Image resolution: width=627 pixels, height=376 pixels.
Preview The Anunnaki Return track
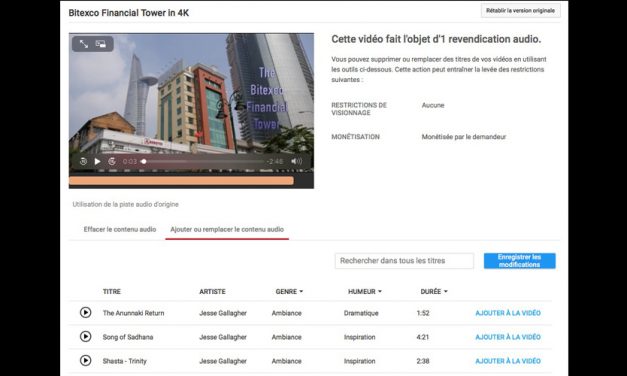pos(85,312)
